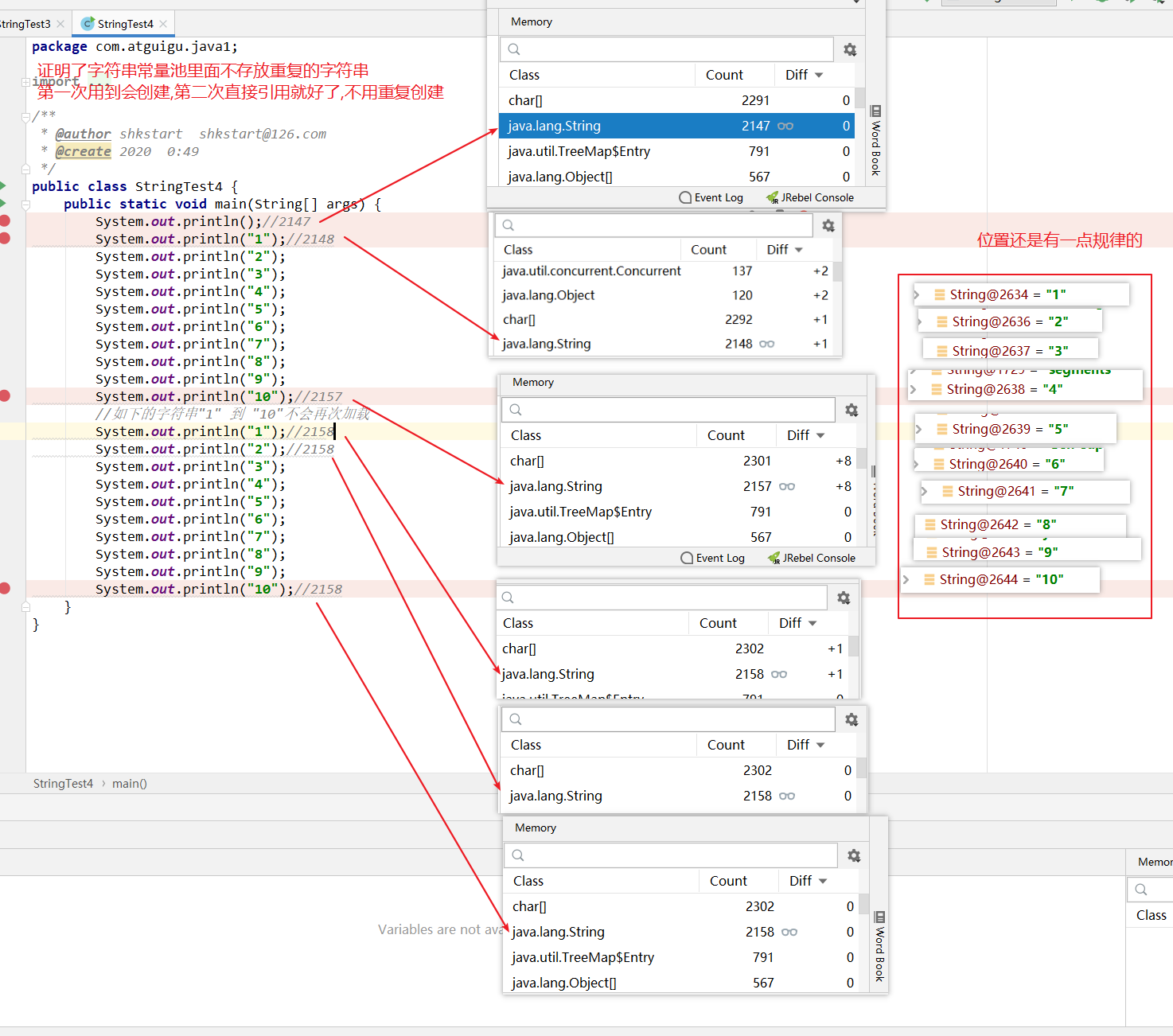
Task: Expand the folded import section
Action: coord(25,82)
